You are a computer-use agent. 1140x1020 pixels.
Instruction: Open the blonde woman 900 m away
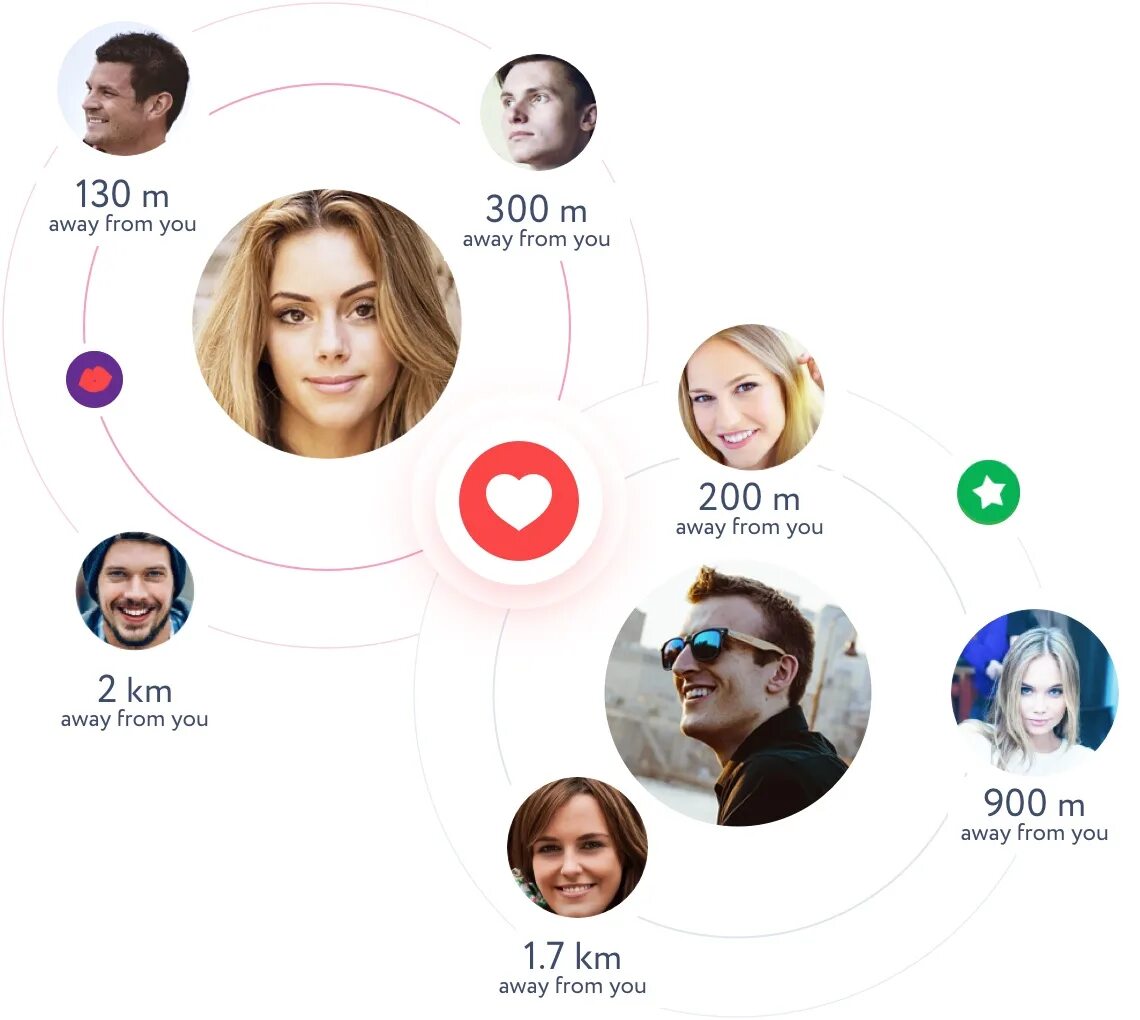coord(1035,691)
